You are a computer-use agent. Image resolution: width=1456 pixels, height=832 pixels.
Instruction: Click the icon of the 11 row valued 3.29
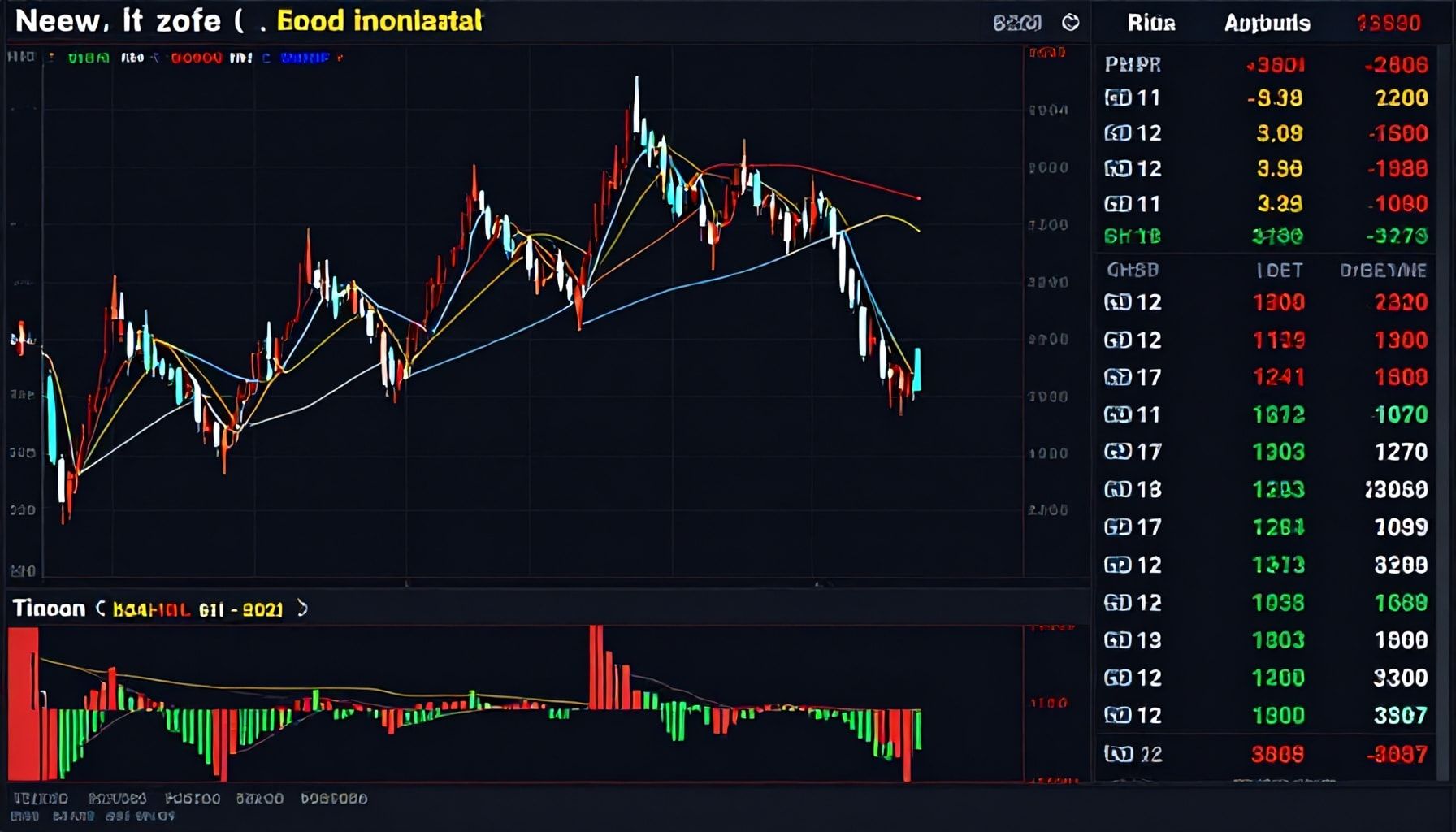1117,204
